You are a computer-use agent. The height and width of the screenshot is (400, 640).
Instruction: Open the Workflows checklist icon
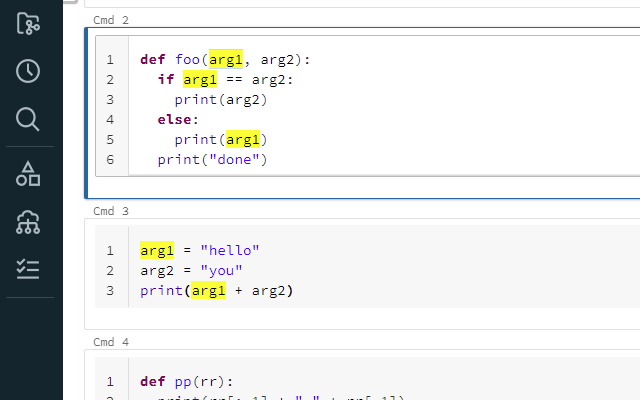click(x=28, y=269)
